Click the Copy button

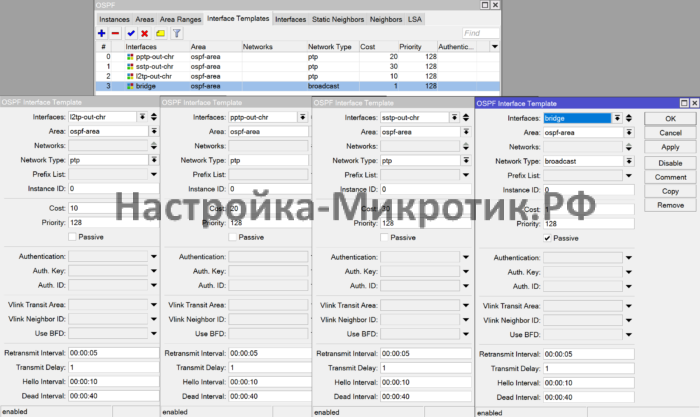pyautogui.click(x=670, y=191)
